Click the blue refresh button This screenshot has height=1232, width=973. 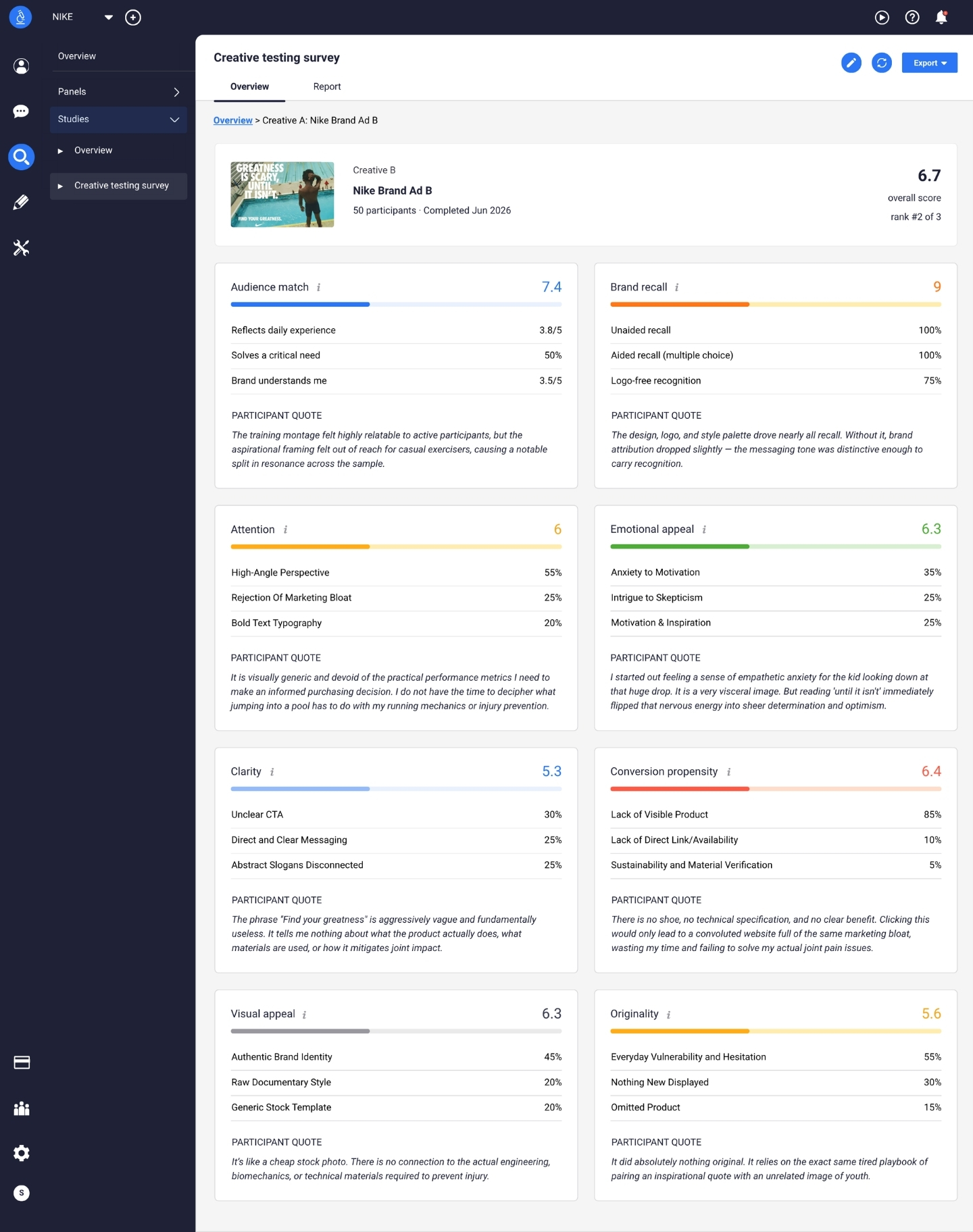(x=882, y=63)
